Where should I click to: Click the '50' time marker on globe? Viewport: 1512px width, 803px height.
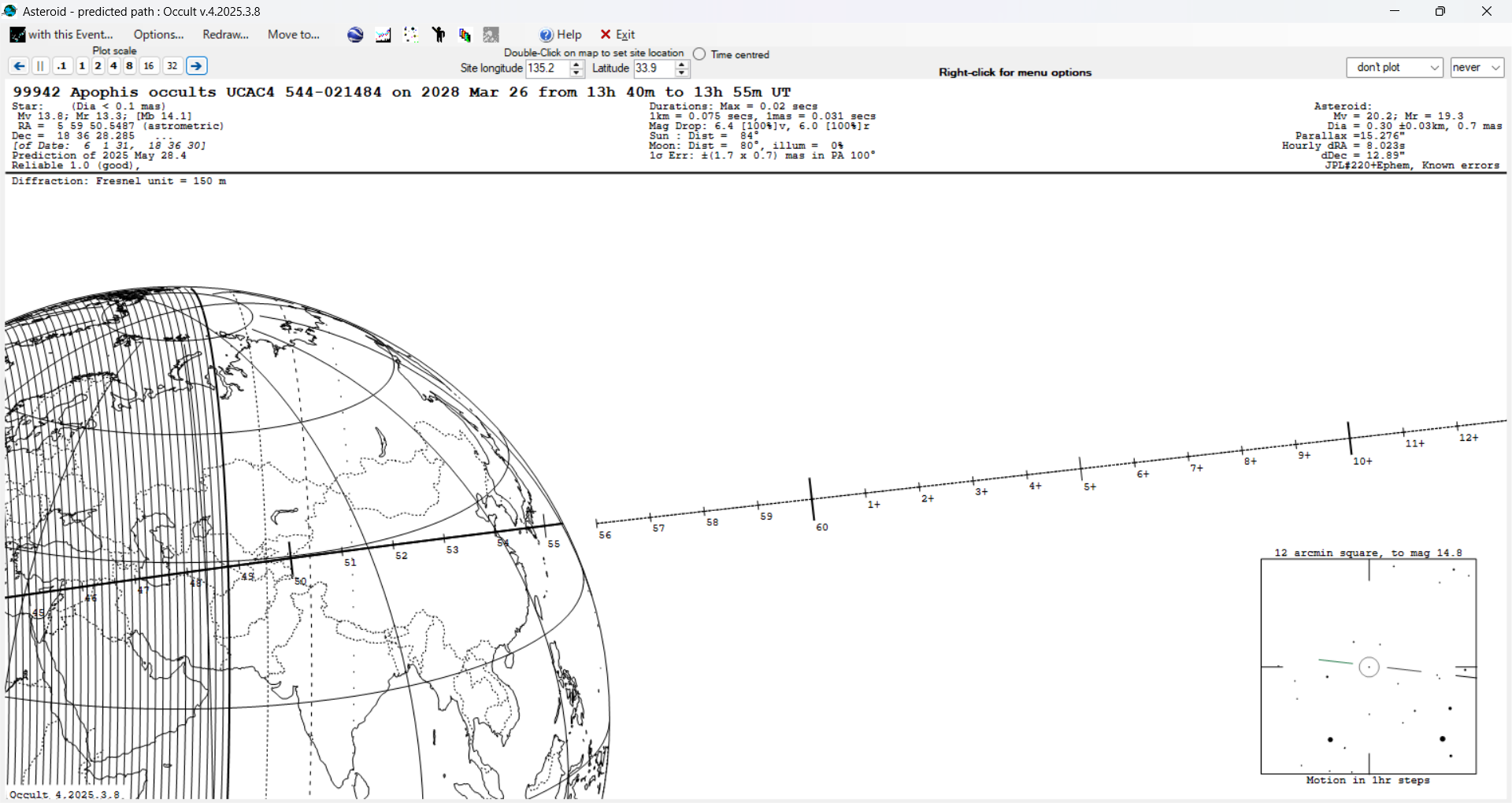(300, 582)
